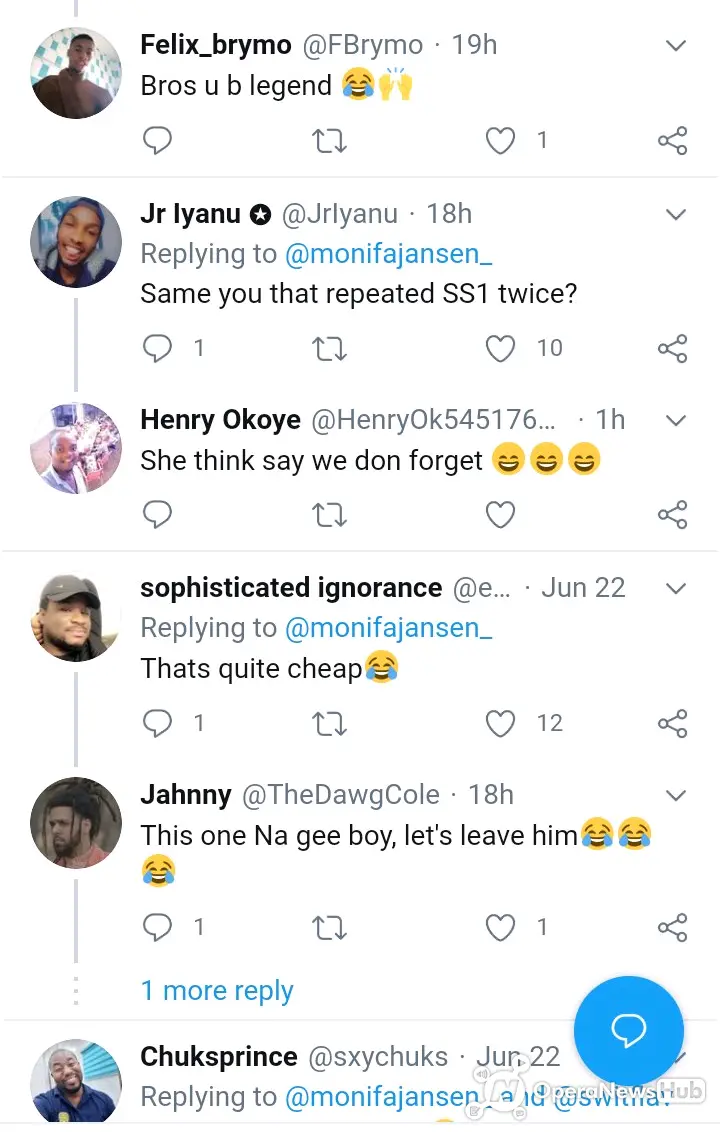Like Jahnny's tweet via heart icon

click(x=500, y=928)
